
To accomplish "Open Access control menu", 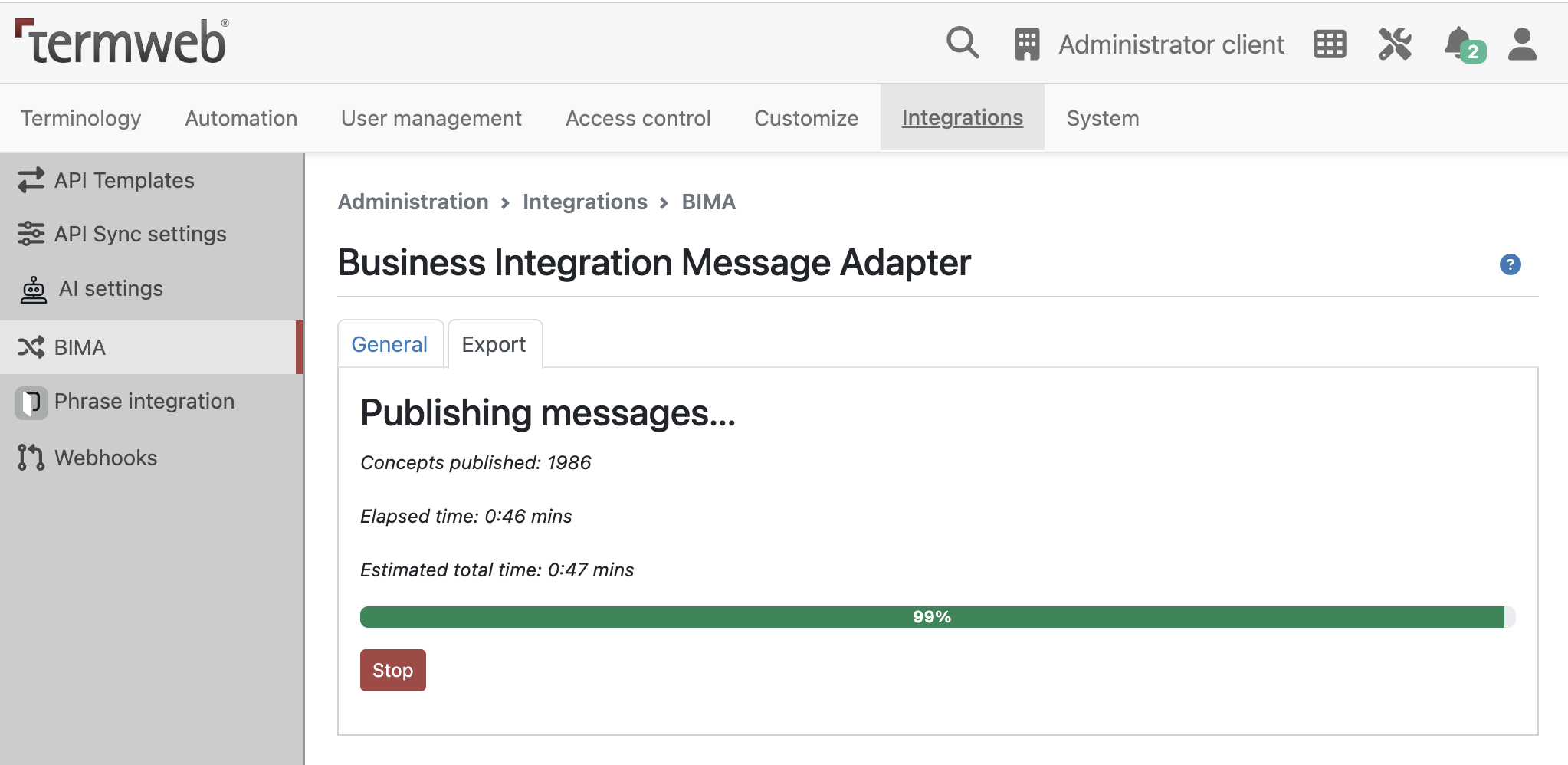I will [638, 118].
